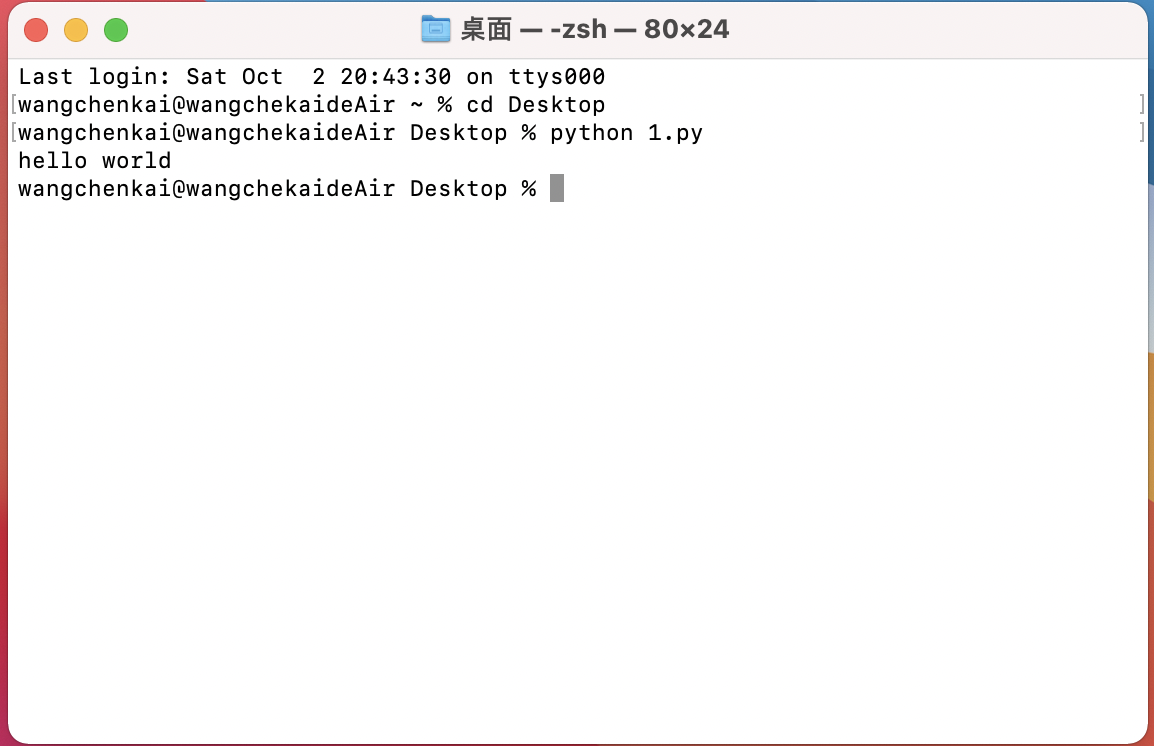Click the "%" symbol on the last prompt line
Viewport: 1154px width, 746px height.
(528, 188)
